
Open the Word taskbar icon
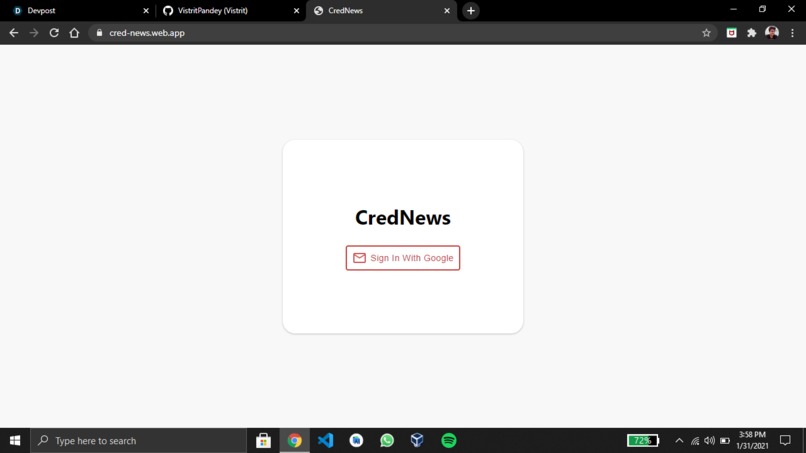click(356, 441)
